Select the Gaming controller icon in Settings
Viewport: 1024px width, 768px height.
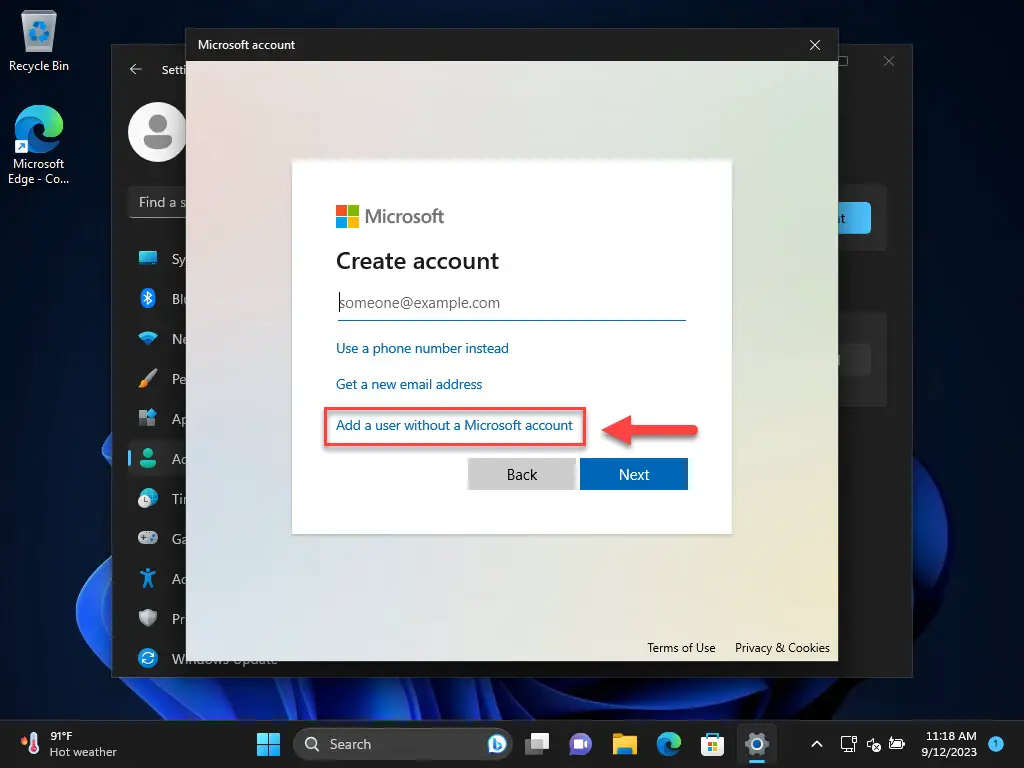148,538
